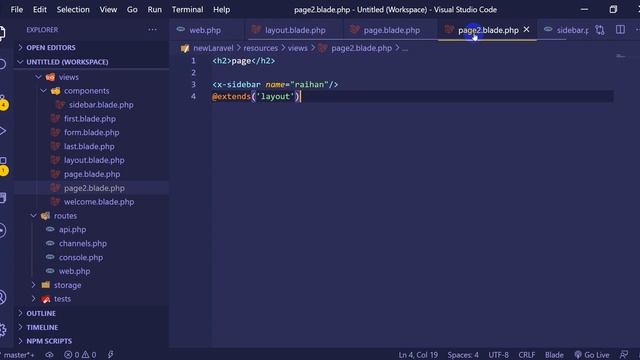The image size is (640, 360).
Task: Open channels.php in the routes folder
Action: coord(91,243)
